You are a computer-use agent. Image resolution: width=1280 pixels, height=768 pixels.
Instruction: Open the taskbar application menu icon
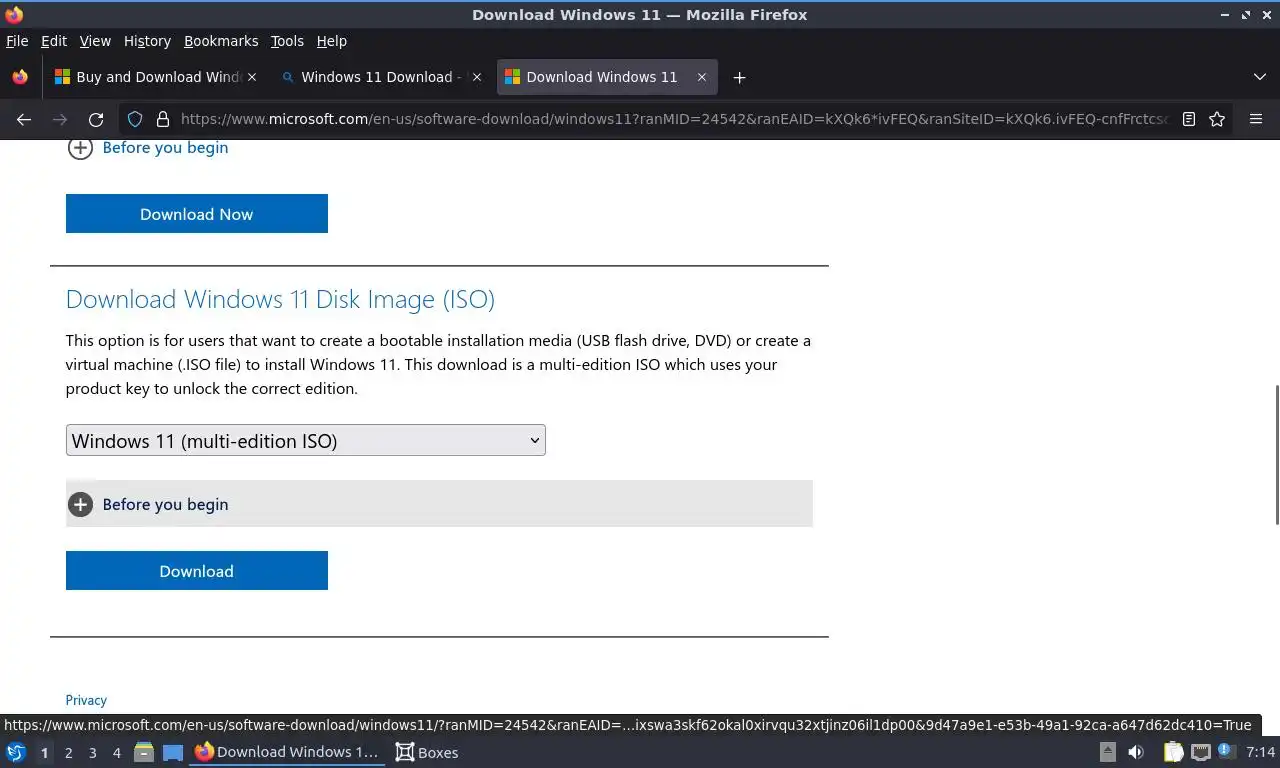[x=15, y=752]
